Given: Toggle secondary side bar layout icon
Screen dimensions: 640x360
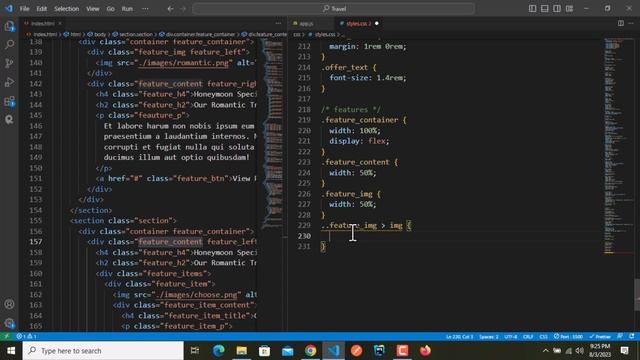Looking at the screenshot, I should pyautogui.click(x=557, y=9).
